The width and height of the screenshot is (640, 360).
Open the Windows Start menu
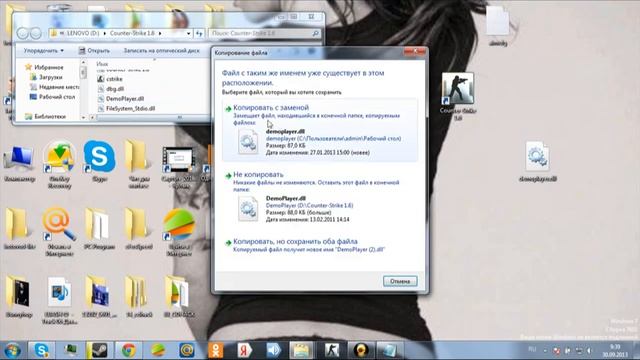click(13, 351)
